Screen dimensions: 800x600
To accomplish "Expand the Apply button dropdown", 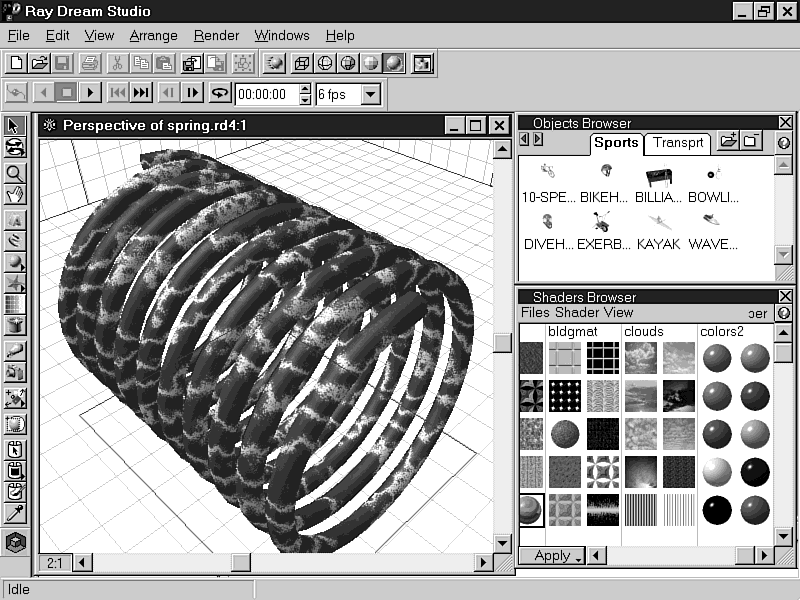I will [579, 556].
